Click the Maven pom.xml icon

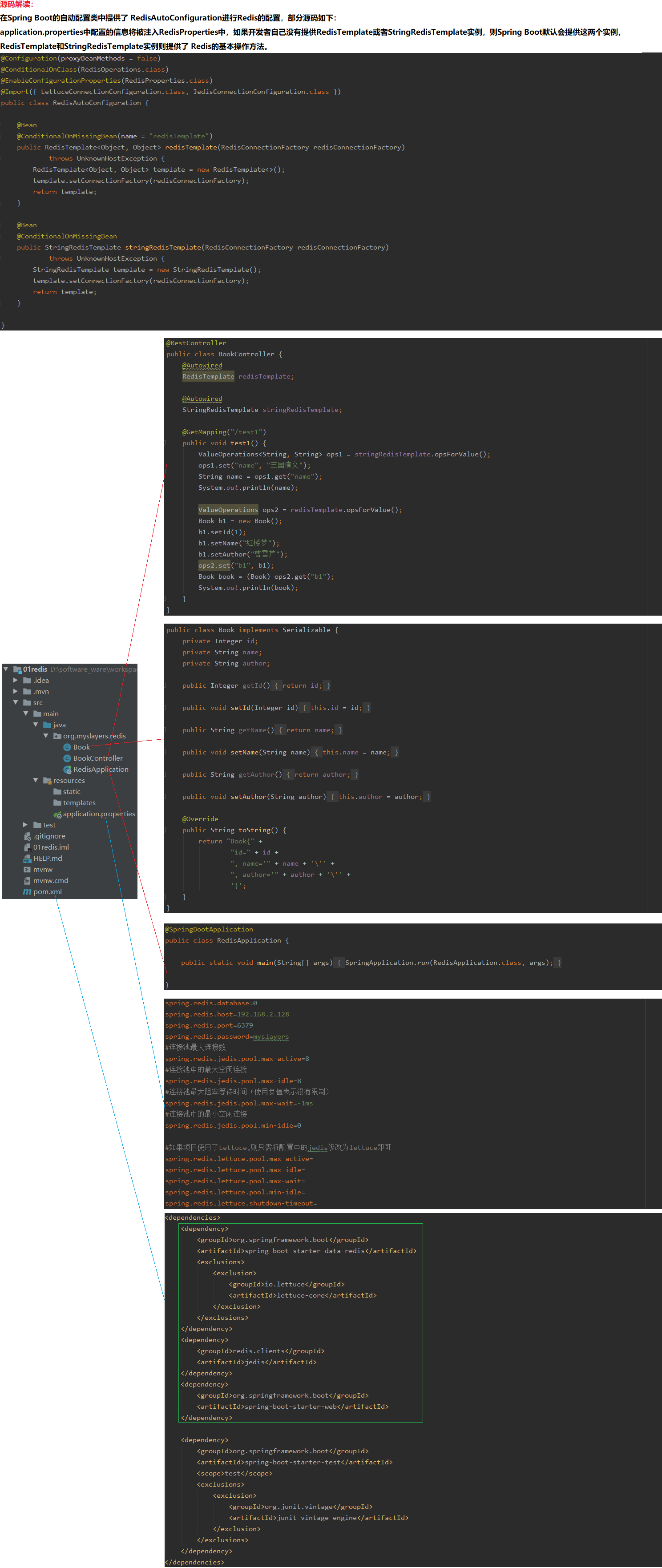pyautogui.click(x=27, y=892)
